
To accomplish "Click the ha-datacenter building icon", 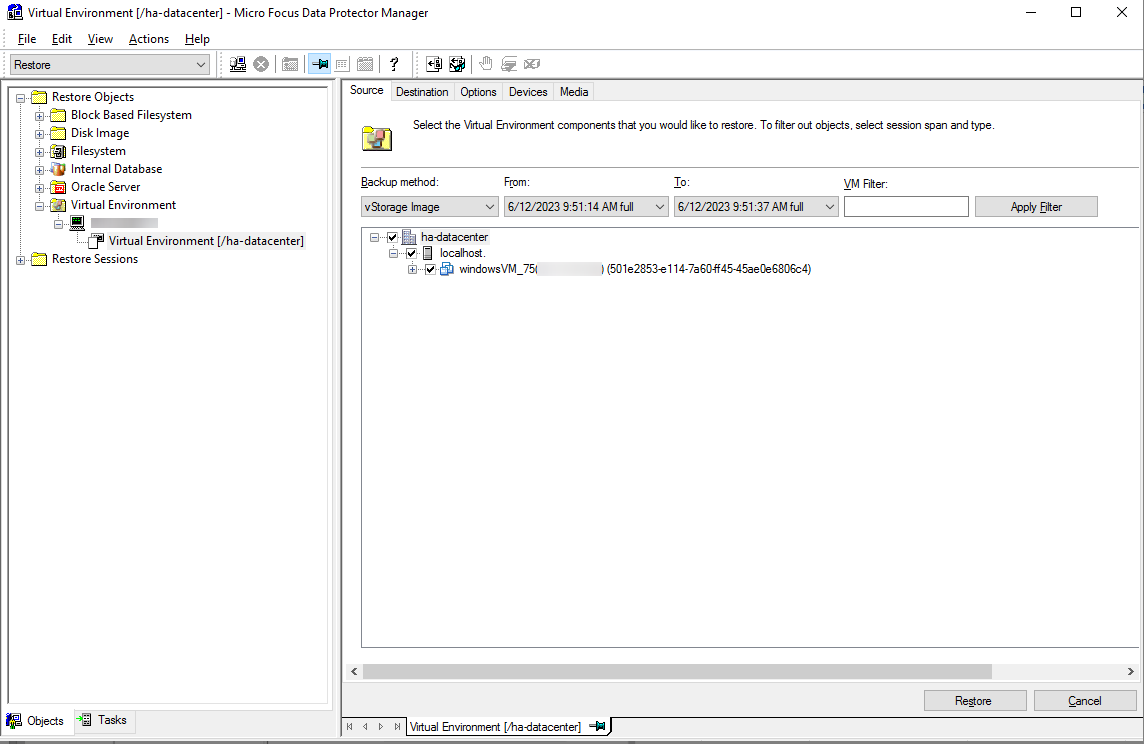I will pos(409,237).
